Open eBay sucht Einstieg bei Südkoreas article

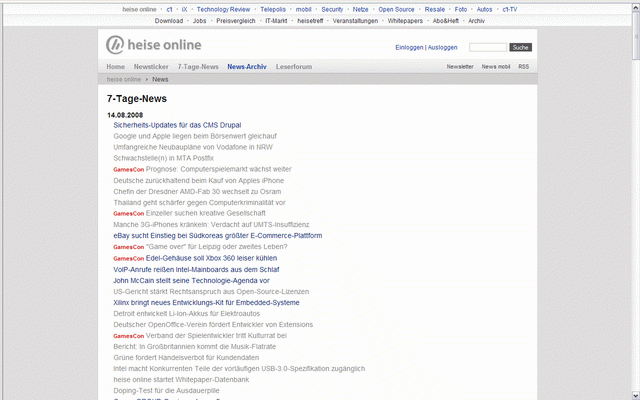tap(218, 236)
